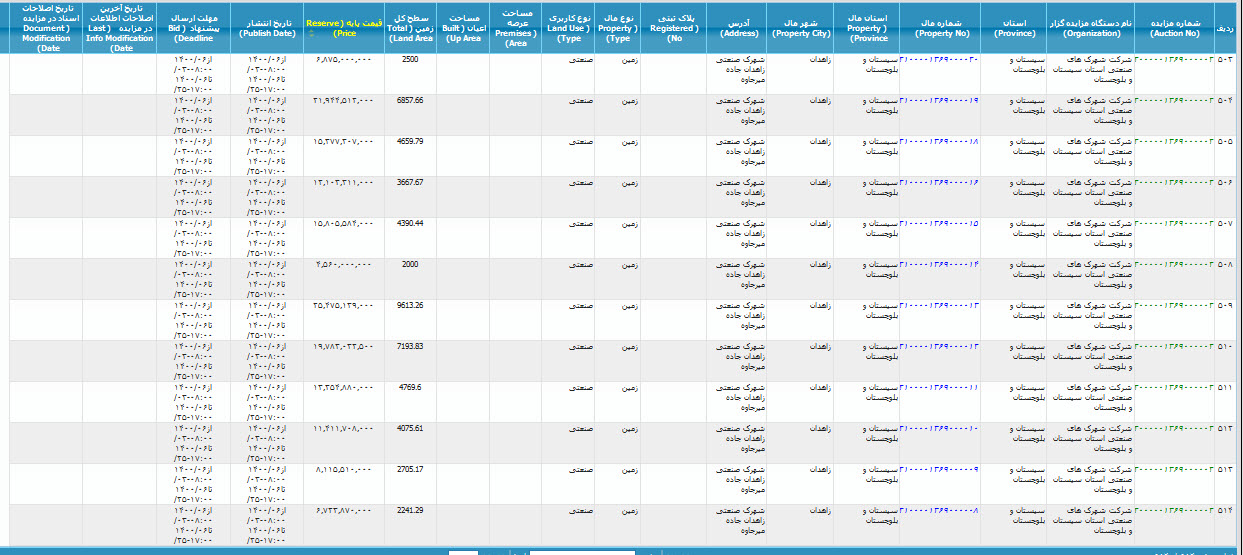Select row 508 land area cell 2000
This screenshot has height=555, width=1243.
[409, 265]
